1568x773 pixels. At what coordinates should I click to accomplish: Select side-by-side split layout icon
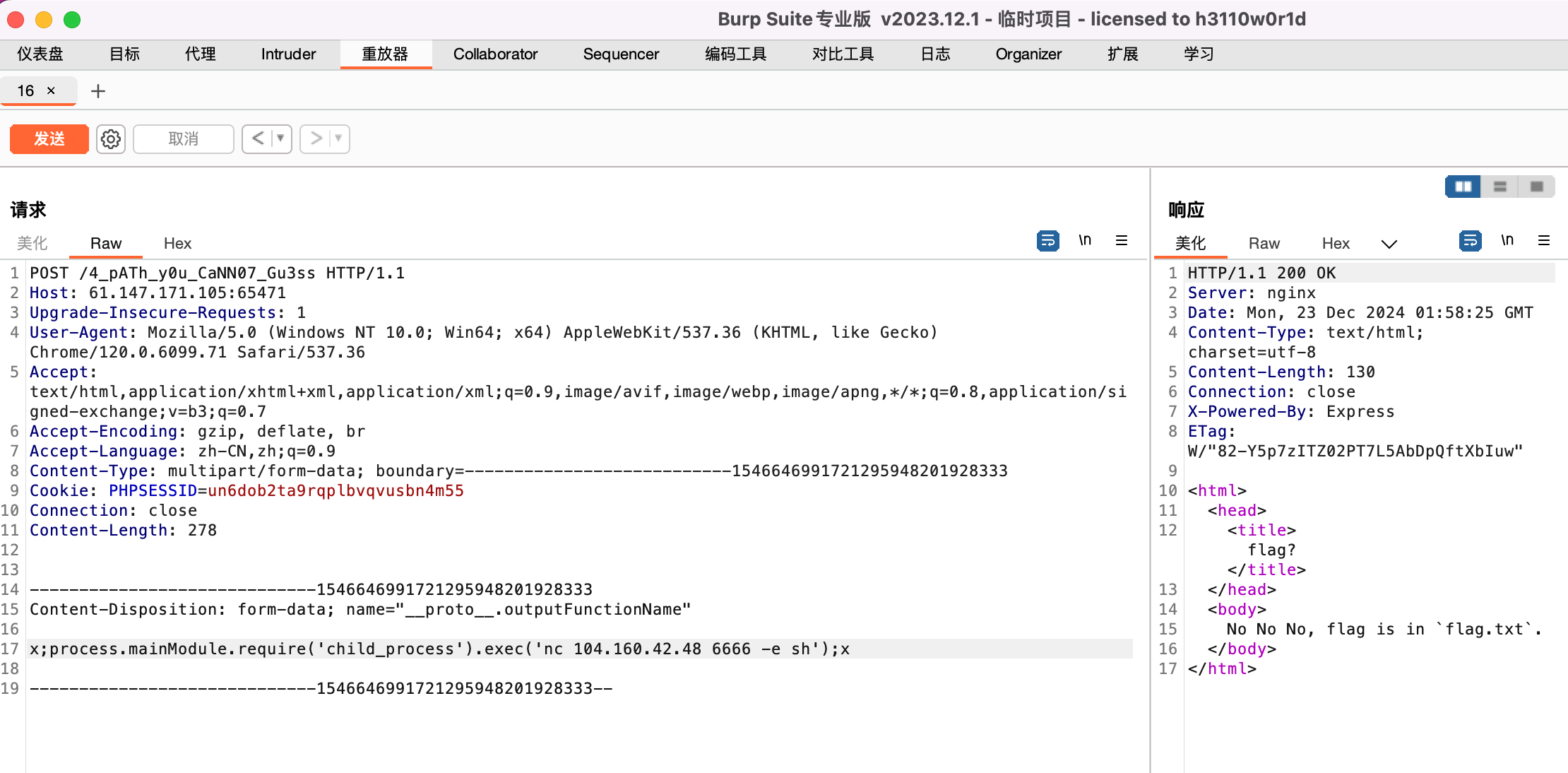point(1463,187)
